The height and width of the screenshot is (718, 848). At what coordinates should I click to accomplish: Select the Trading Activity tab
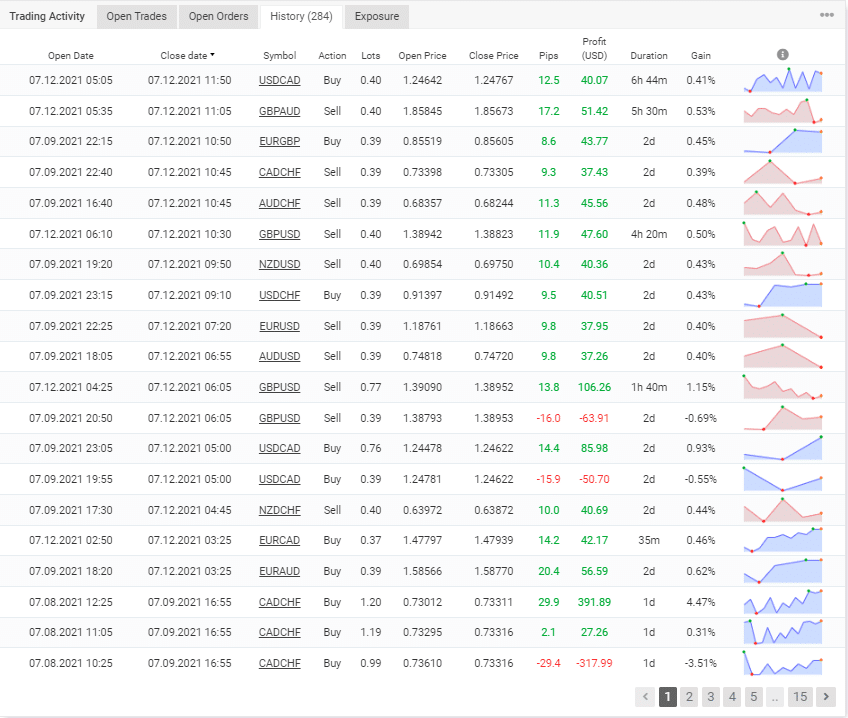tap(47, 16)
